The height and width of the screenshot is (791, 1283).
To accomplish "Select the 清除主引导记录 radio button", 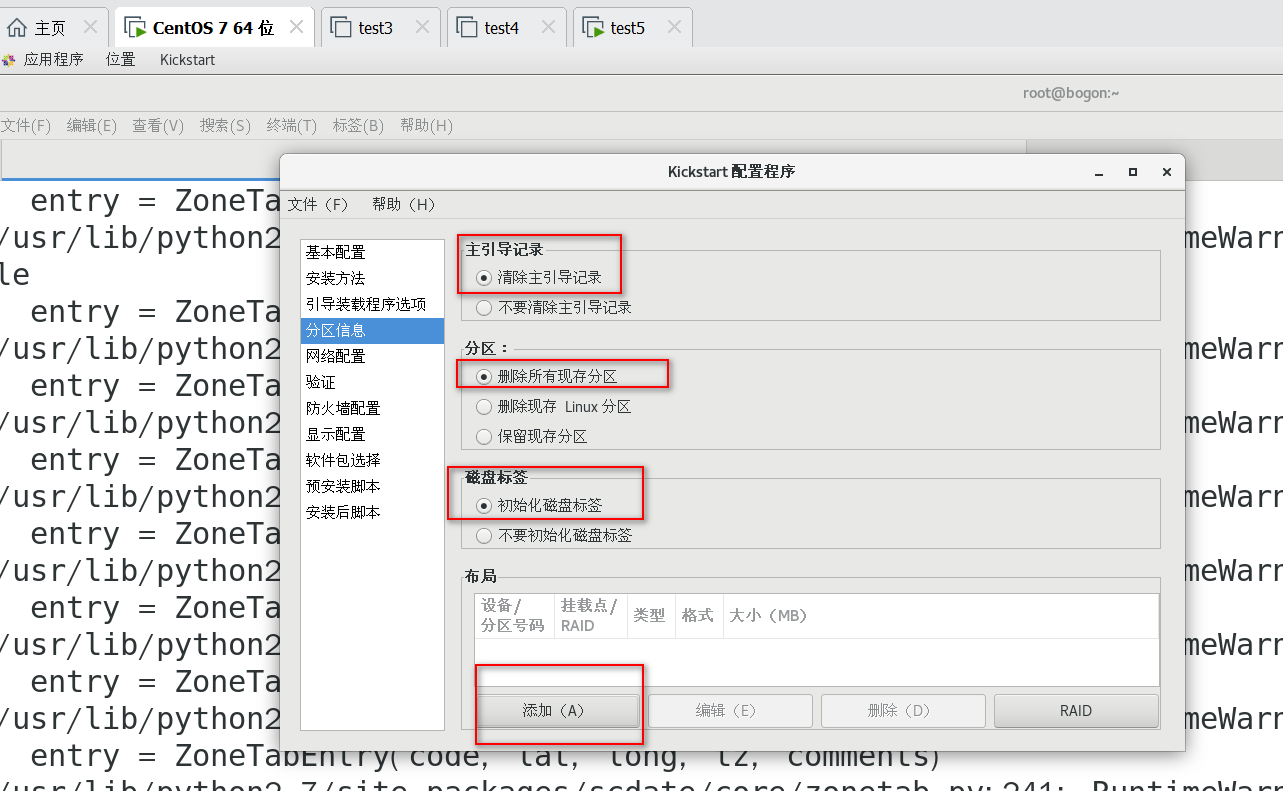I will click(x=539, y=278).
